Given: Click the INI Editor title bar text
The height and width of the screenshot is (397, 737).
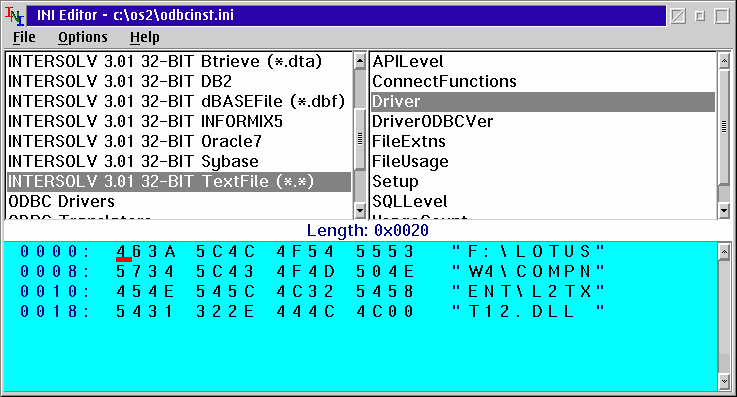Looking at the screenshot, I should coord(135,16).
